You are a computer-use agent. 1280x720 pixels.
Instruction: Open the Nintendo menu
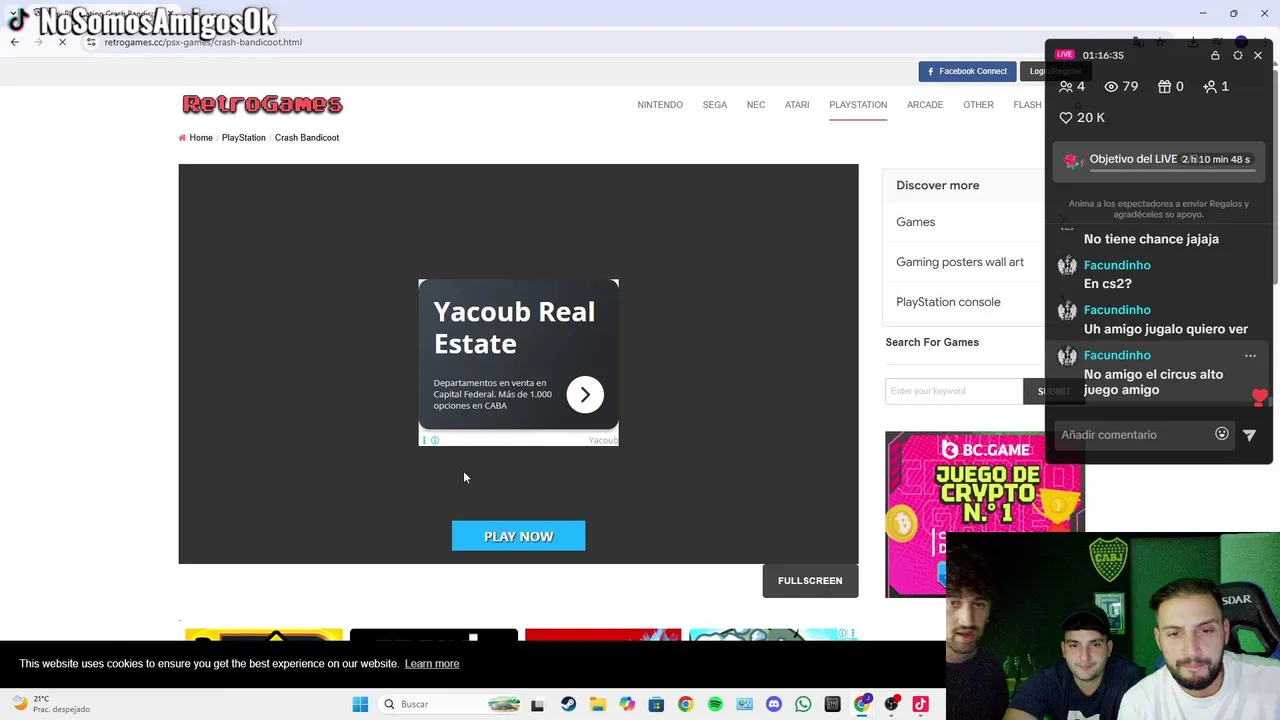pos(660,105)
